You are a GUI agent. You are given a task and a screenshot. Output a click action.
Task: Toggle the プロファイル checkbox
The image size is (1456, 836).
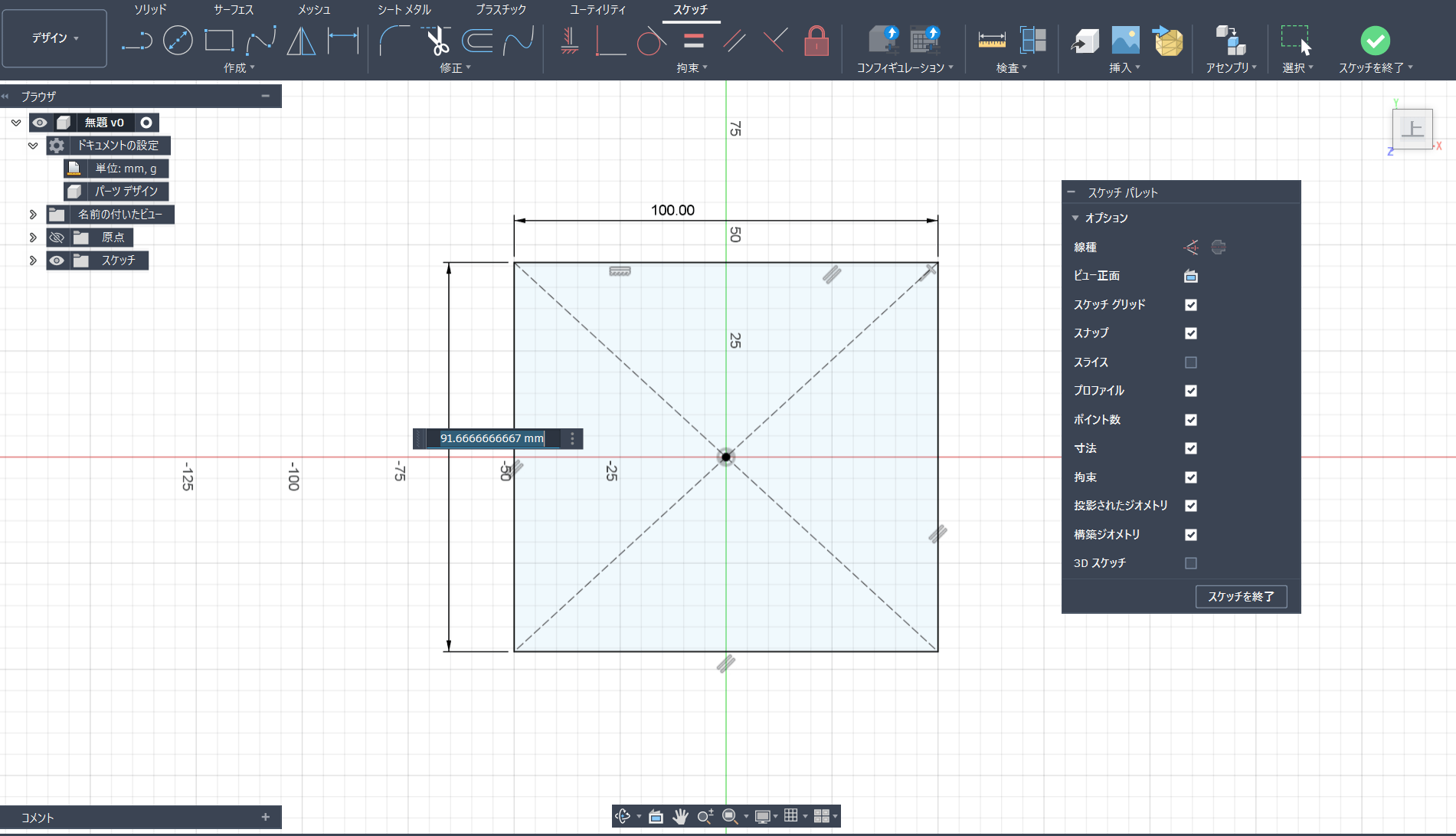1191,391
